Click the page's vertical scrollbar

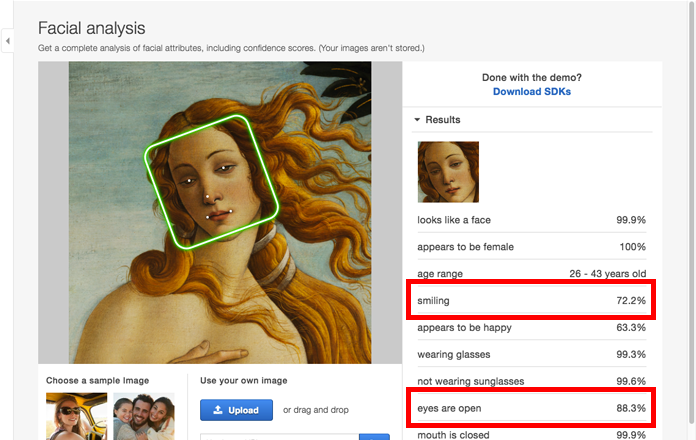[x=692, y=213]
